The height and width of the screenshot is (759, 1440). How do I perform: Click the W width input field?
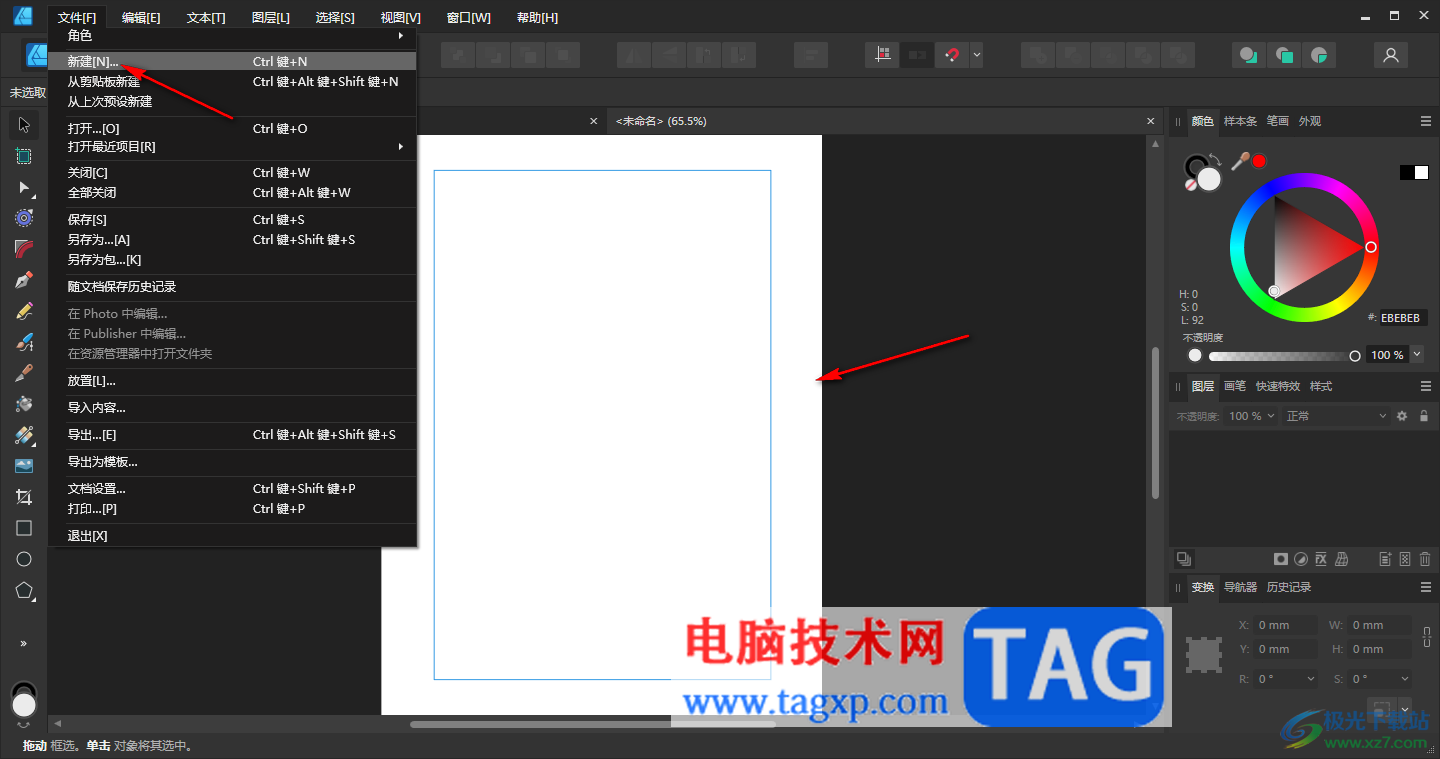(1380, 625)
